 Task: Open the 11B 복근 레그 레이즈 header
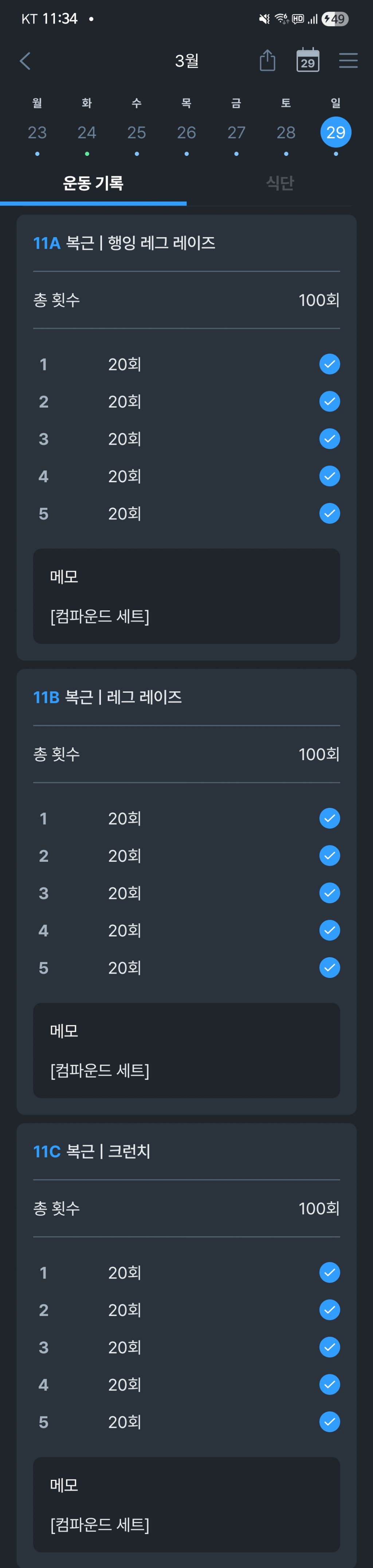click(x=108, y=697)
